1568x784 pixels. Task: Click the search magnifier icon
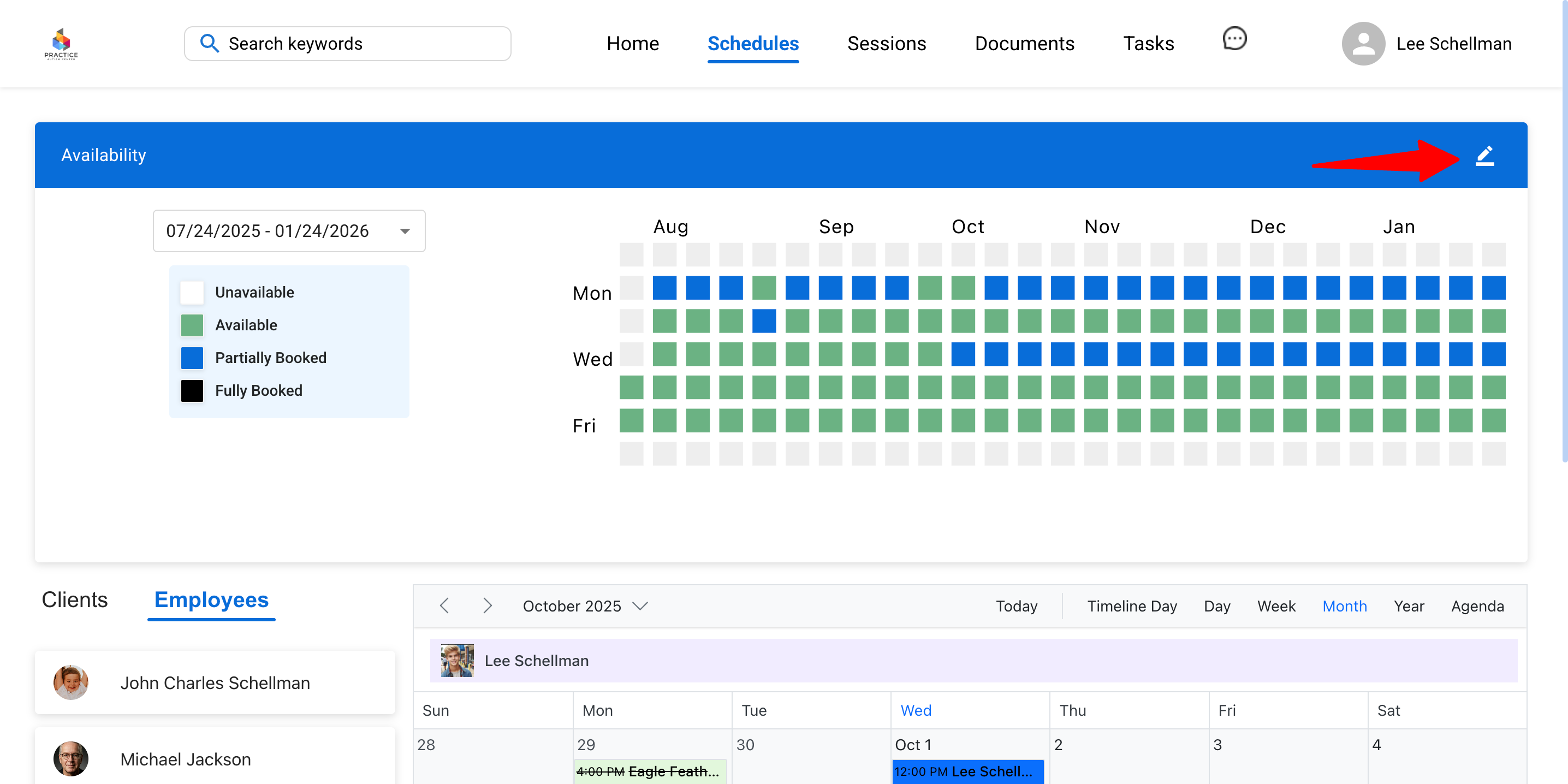209,43
